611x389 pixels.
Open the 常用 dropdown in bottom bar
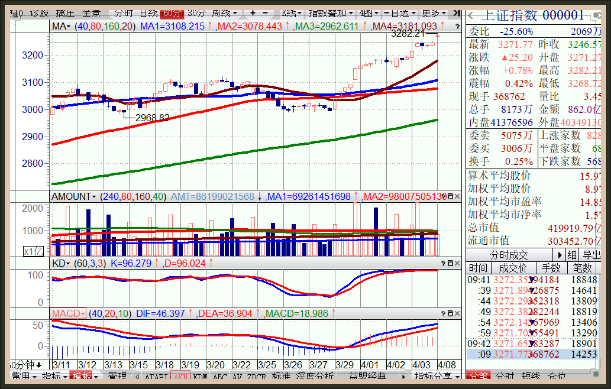(x=24, y=376)
